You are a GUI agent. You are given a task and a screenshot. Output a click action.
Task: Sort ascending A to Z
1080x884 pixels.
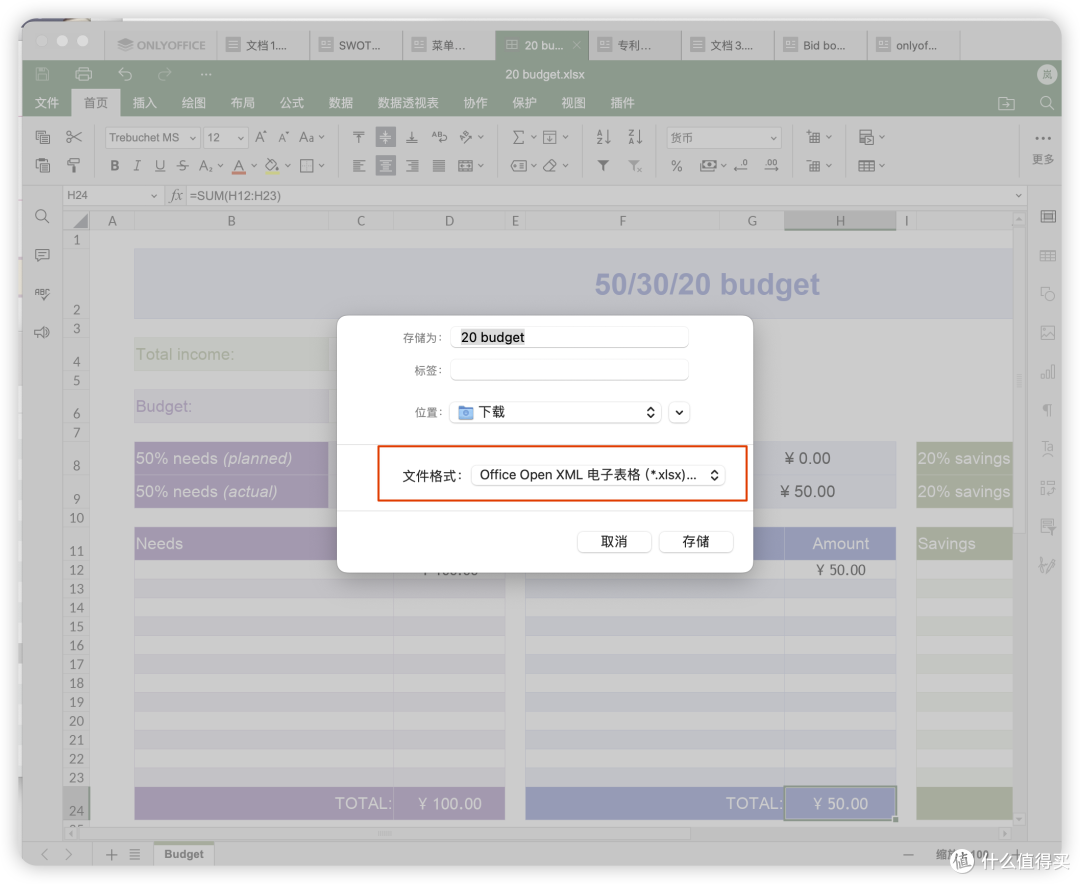point(603,137)
